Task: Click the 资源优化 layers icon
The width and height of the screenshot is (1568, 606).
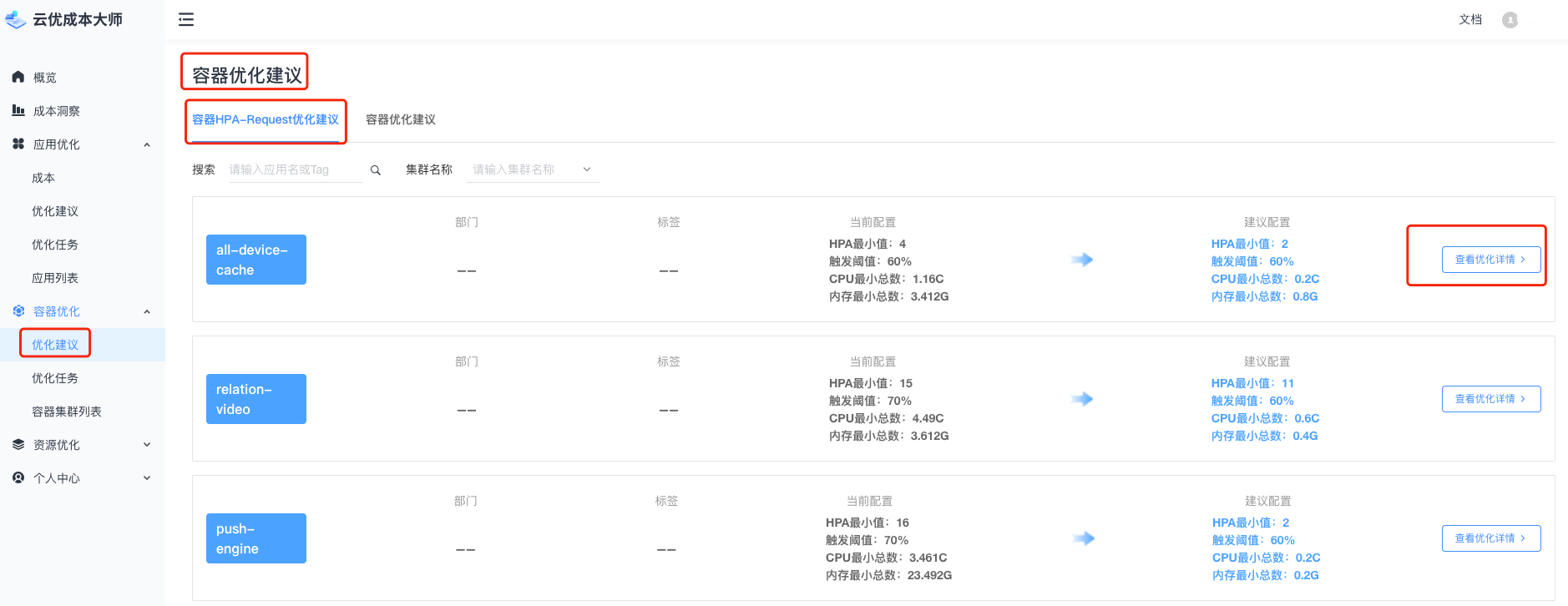Action: pyautogui.click(x=18, y=445)
